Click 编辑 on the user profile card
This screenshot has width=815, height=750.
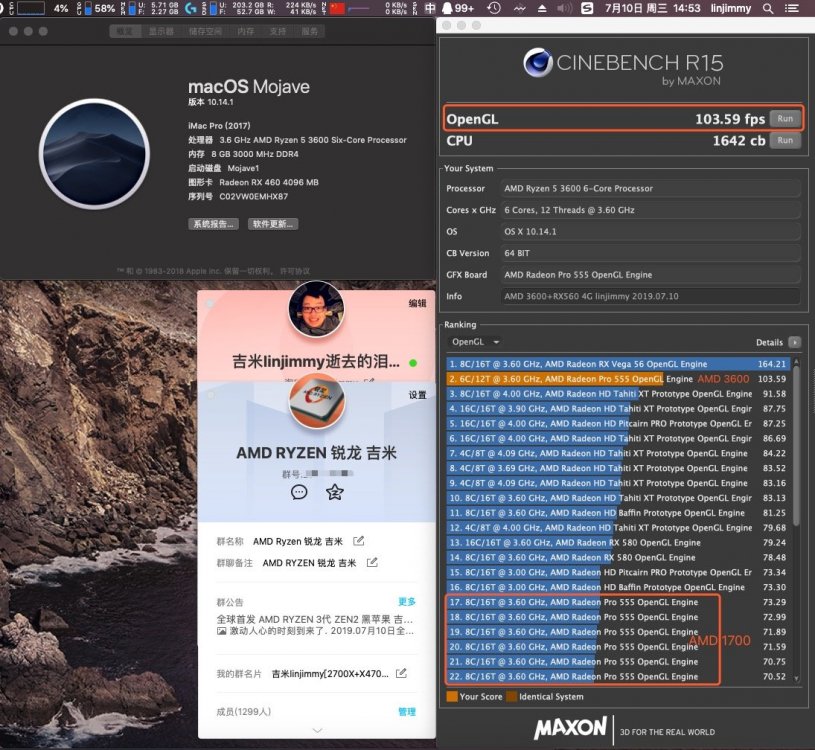pyautogui.click(x=417, y=303)
